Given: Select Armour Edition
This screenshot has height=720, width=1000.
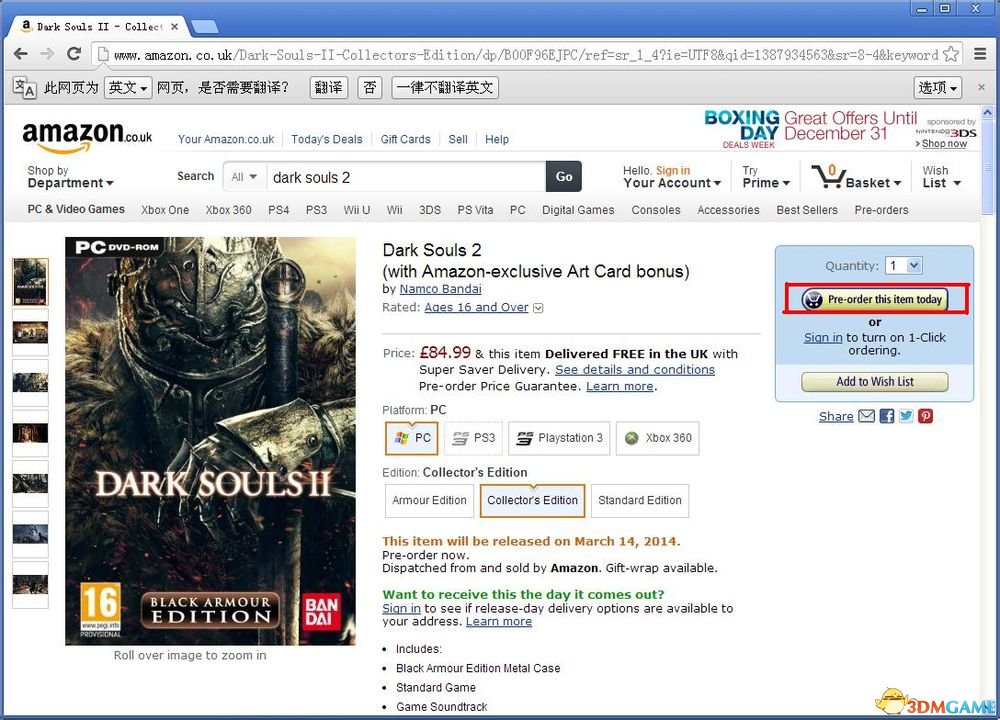Looking at the screenshot, I should [429, 501].
